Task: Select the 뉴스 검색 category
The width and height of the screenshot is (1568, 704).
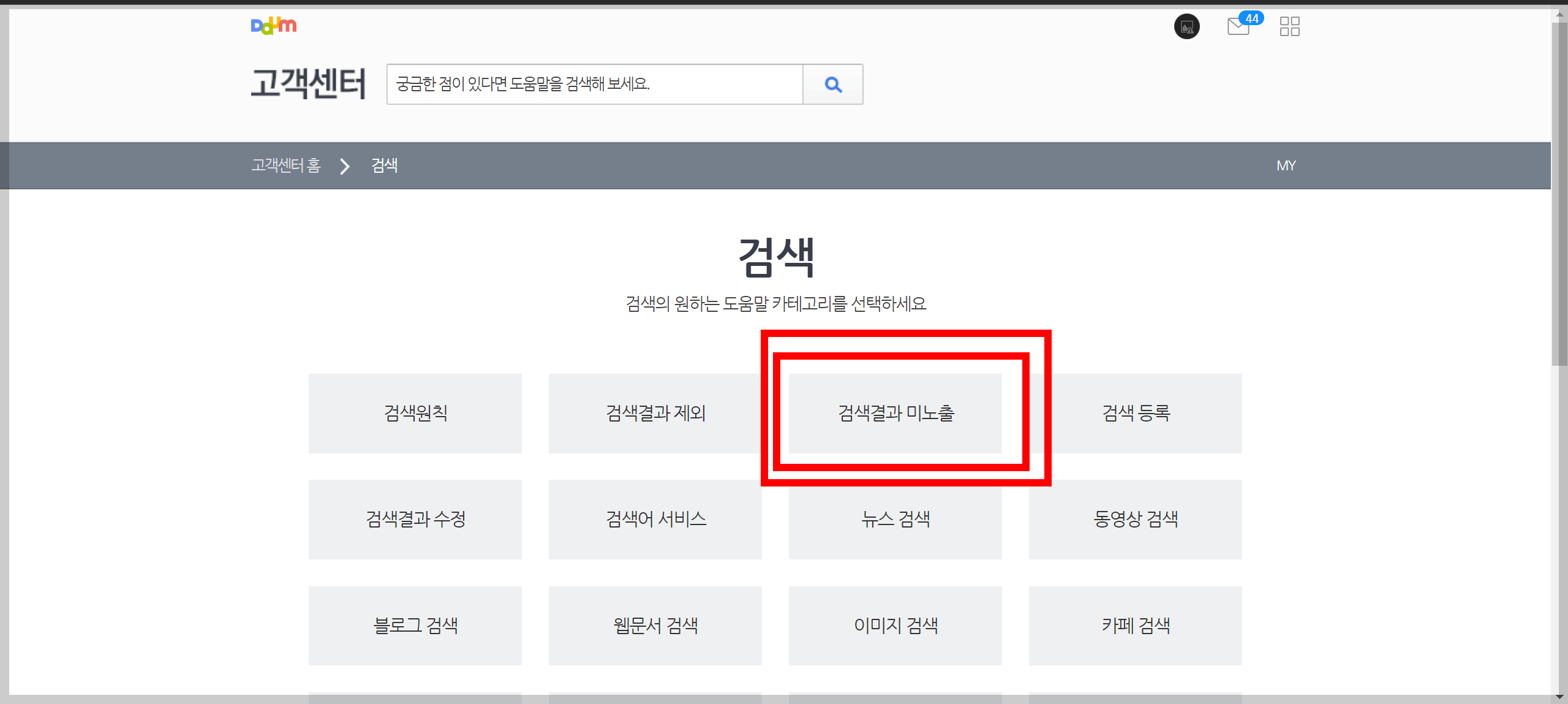Action: click(895, 520)
